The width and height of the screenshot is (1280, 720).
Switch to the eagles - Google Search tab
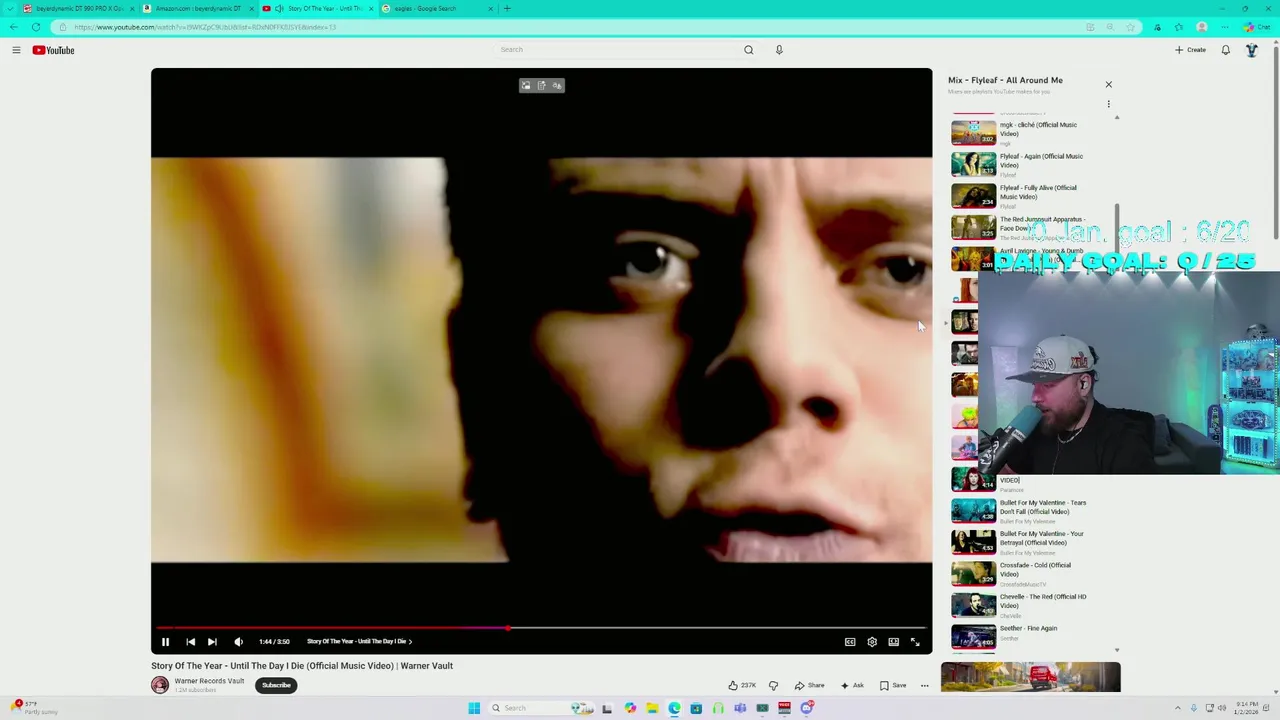[437, 8]
